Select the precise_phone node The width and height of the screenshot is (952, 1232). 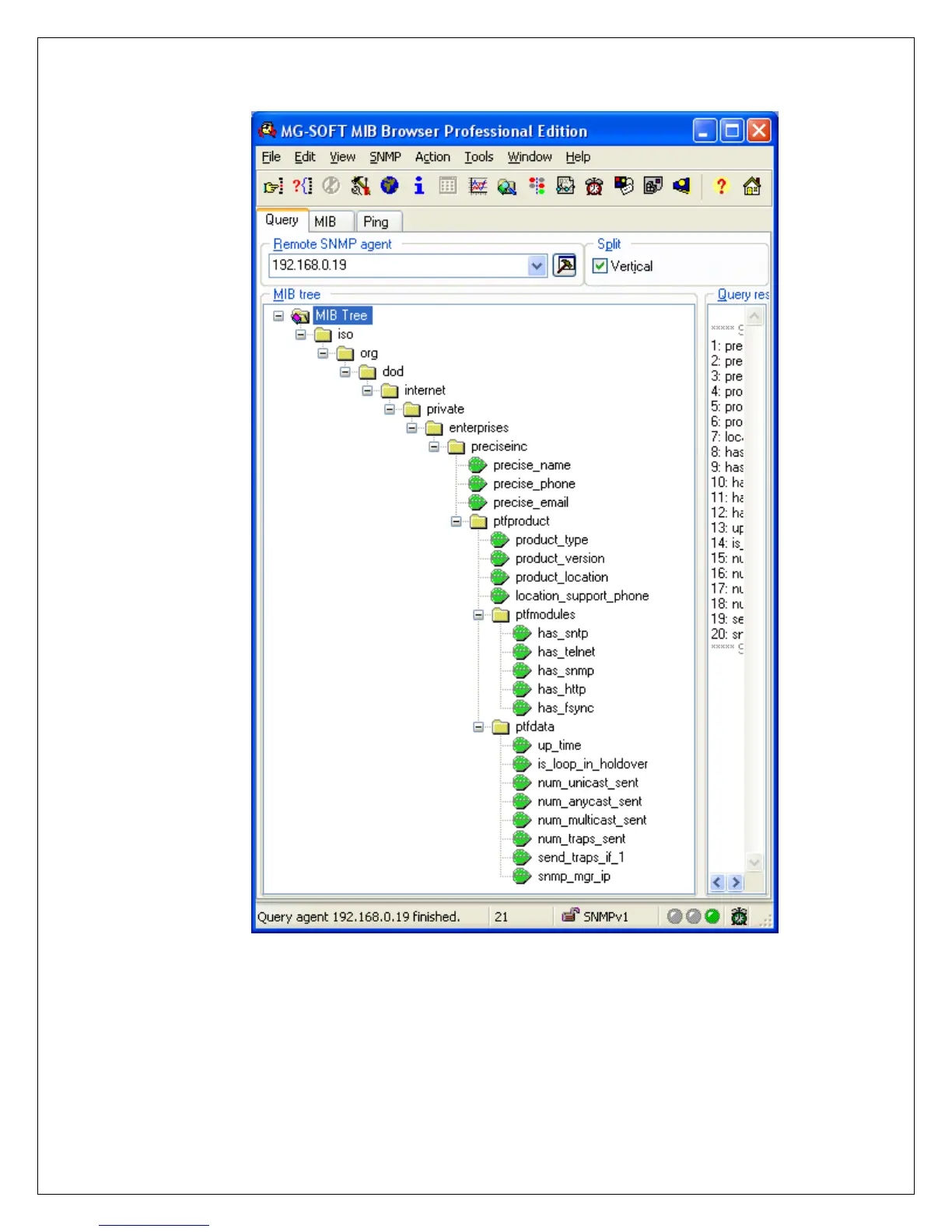pyautogui.click(x=534, y=484)
